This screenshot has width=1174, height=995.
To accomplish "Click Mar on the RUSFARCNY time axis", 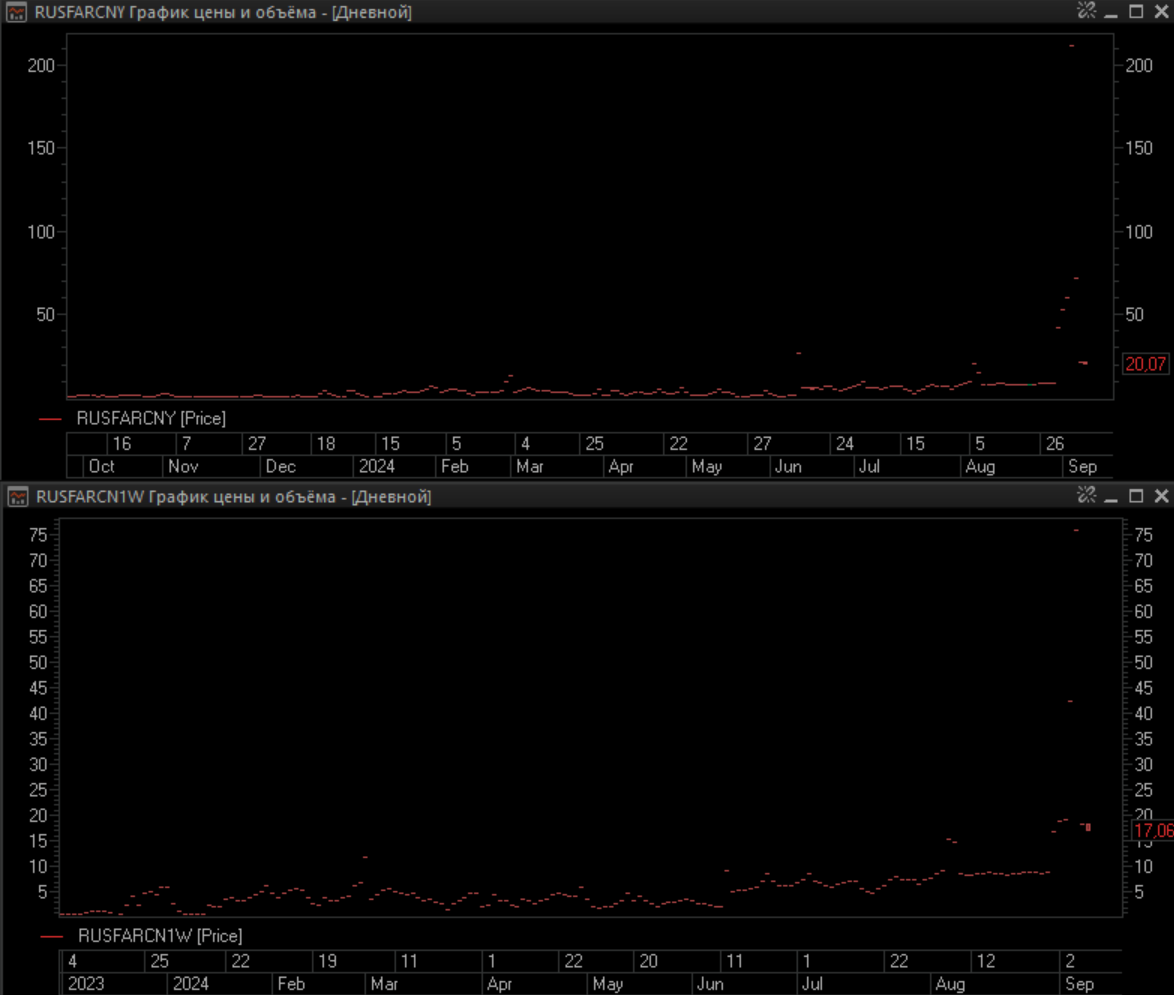I will (x=530, y=466).
